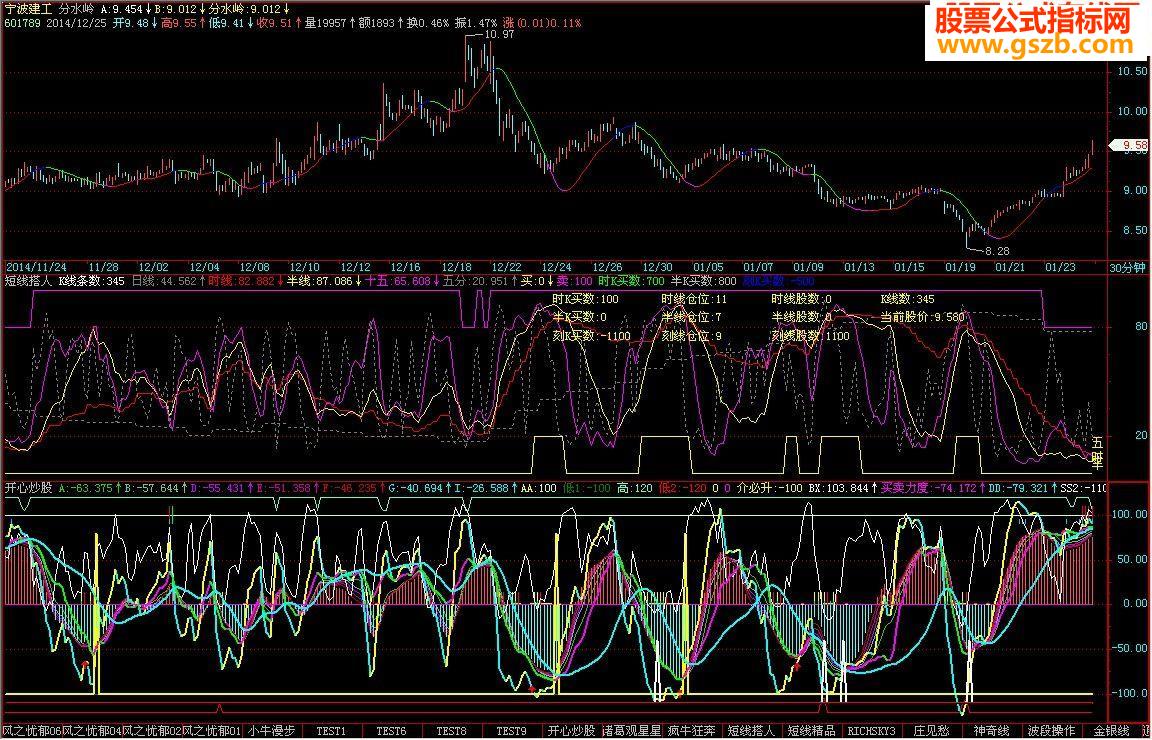This screenshot has width=1152, height=740.
Task: Open the 波段操作 tab
Action: [1051, 731]
